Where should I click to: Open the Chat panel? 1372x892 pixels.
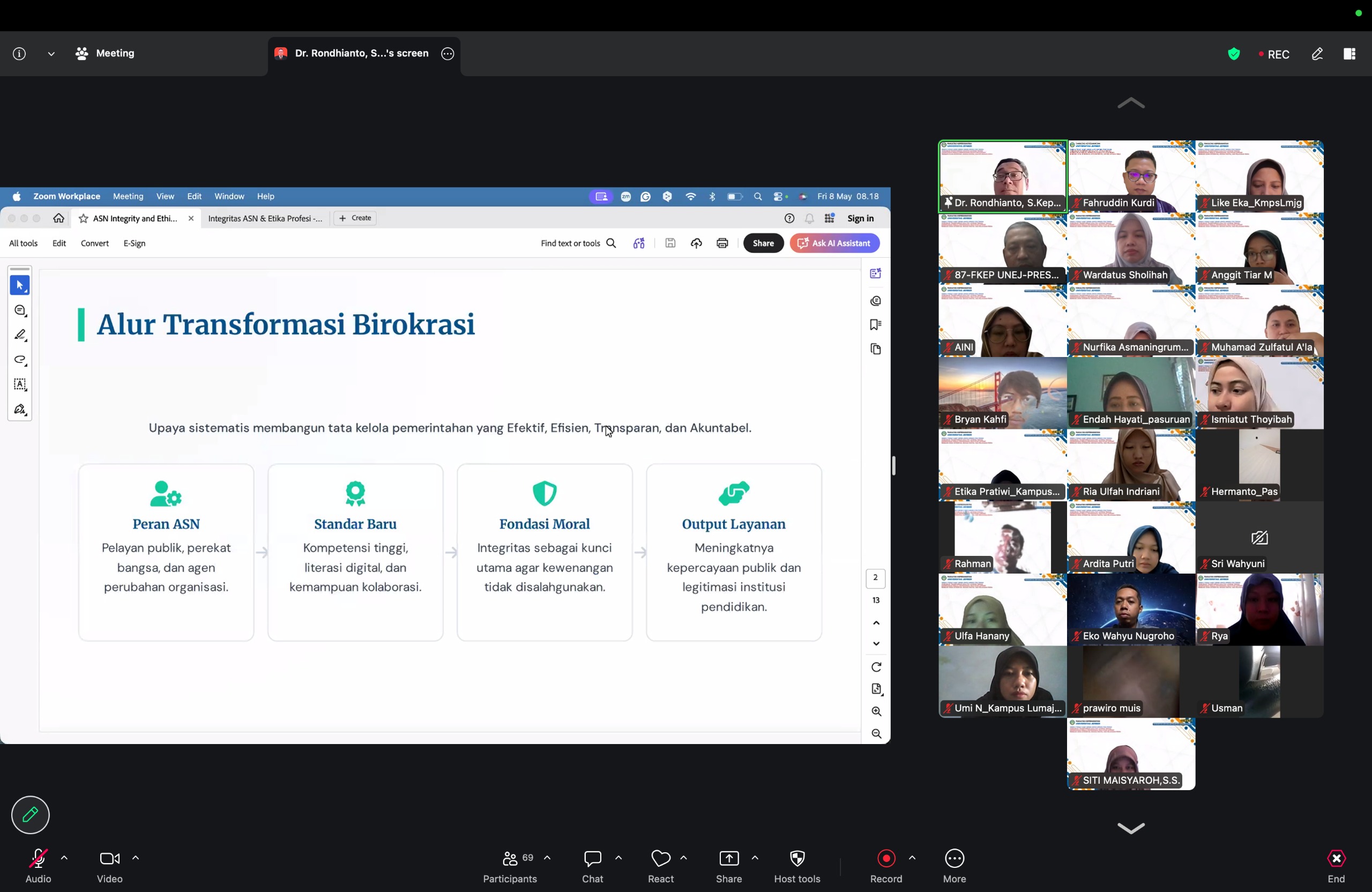click(x=592, y=866)
